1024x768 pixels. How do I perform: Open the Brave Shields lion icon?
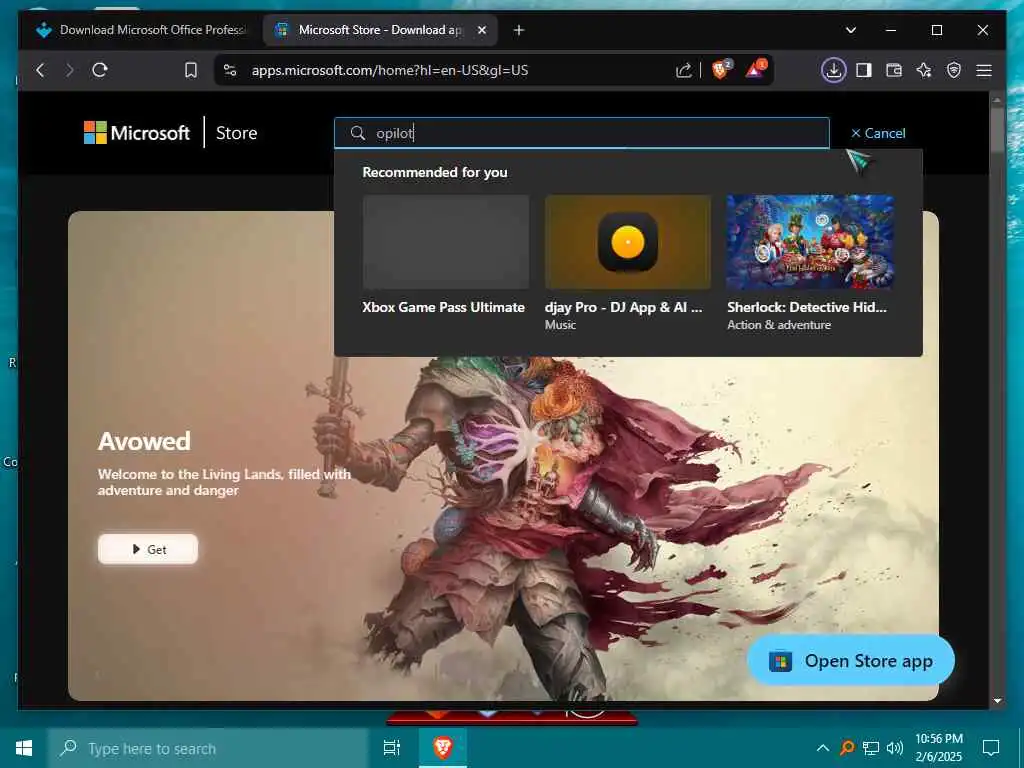pyautogui.click(x=721, y=69)
